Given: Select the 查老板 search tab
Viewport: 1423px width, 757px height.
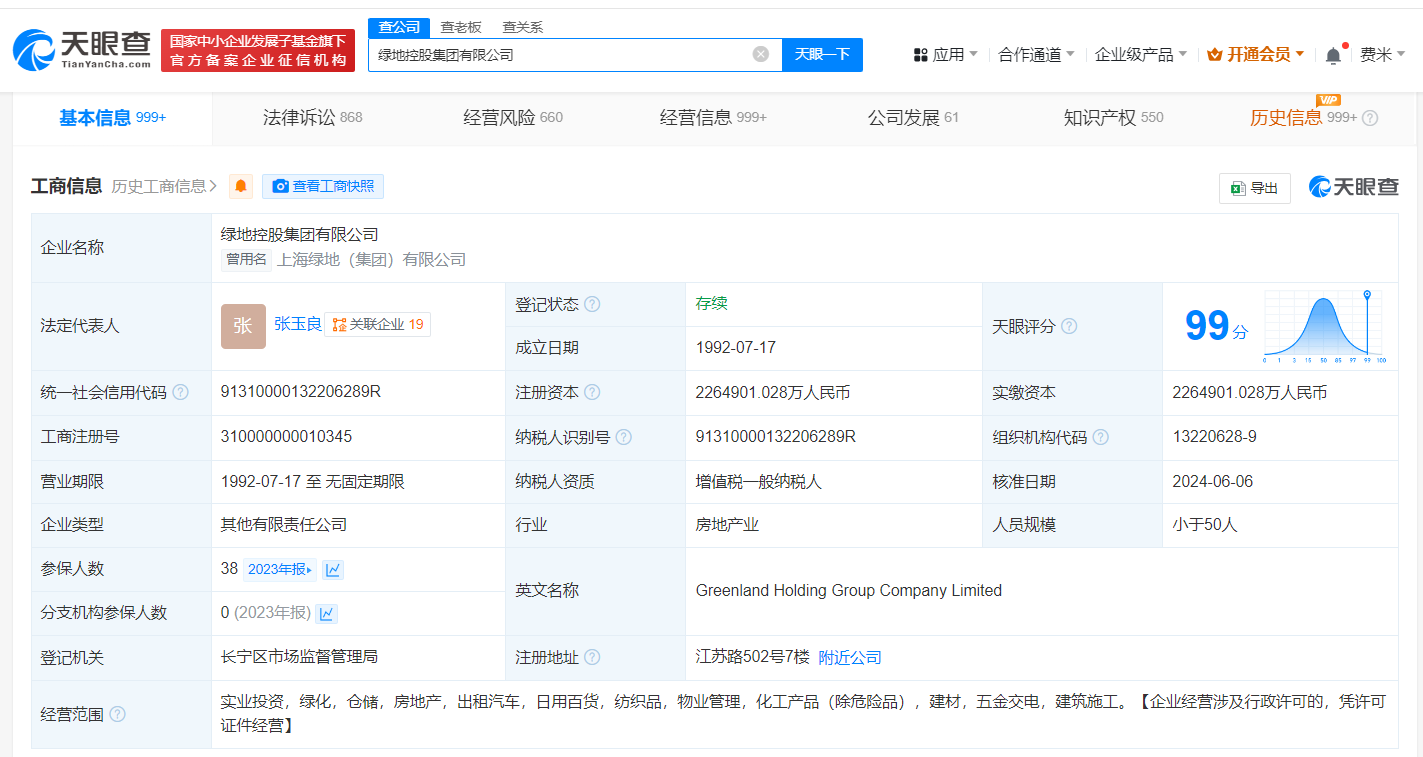Looking at the screenshot, I should tap(461, 27).
